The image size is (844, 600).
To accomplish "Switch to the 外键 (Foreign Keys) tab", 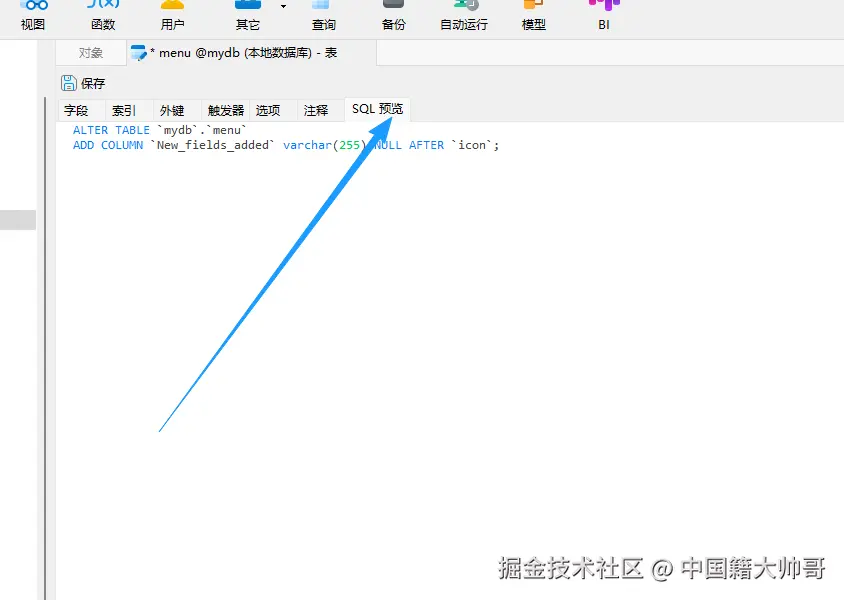I will (171, 110).
